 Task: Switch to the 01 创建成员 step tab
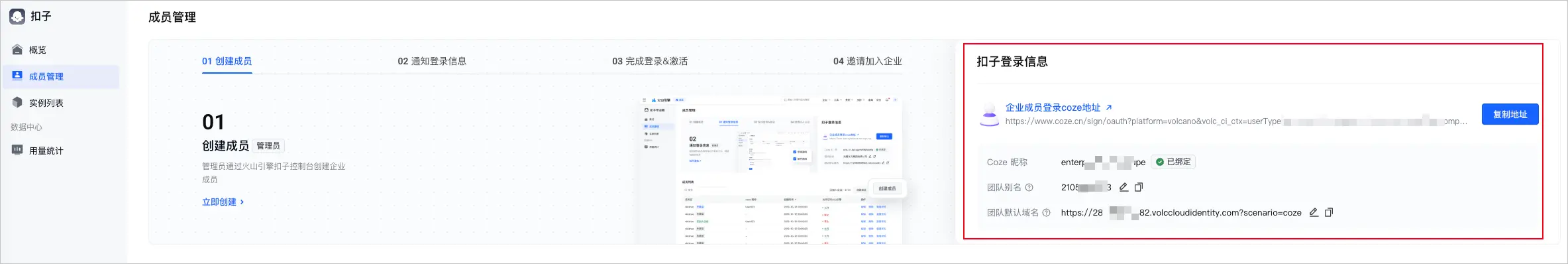coord(227,61)
